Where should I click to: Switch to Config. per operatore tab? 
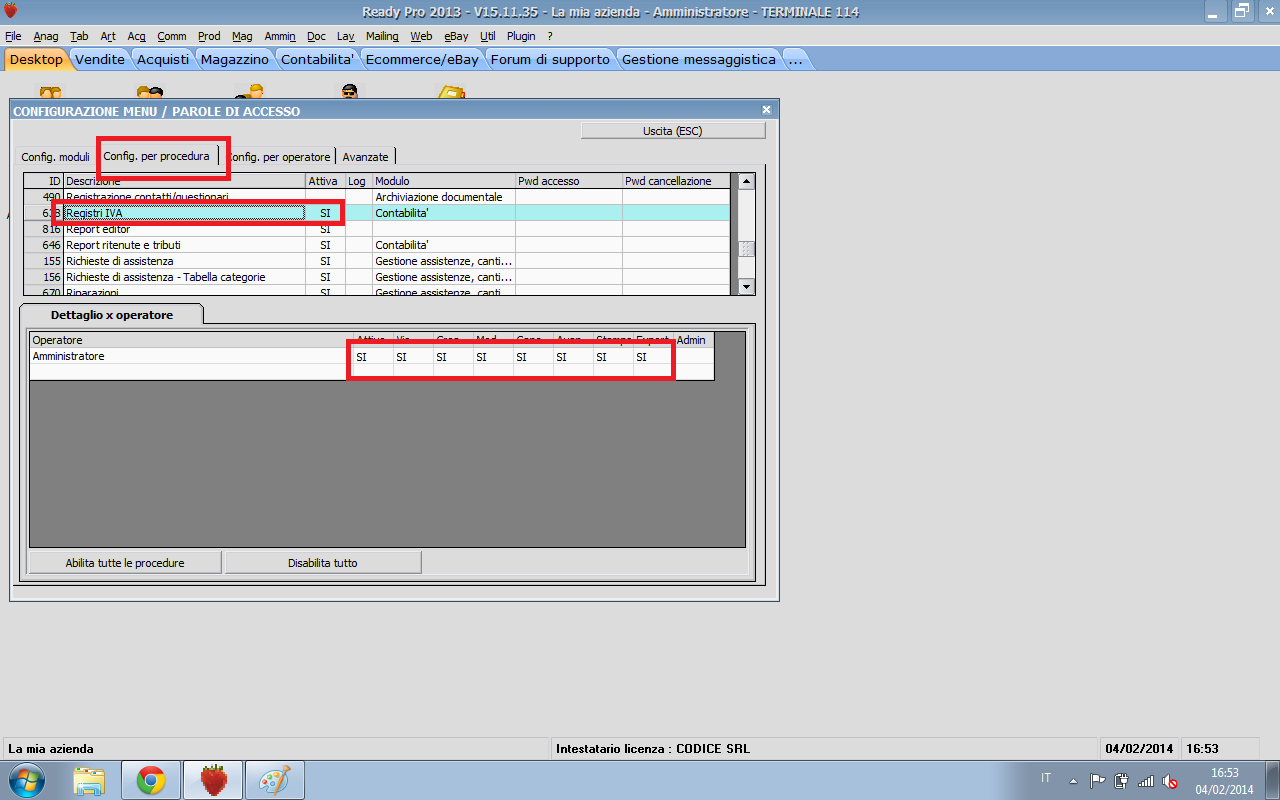tap(279, 157)
